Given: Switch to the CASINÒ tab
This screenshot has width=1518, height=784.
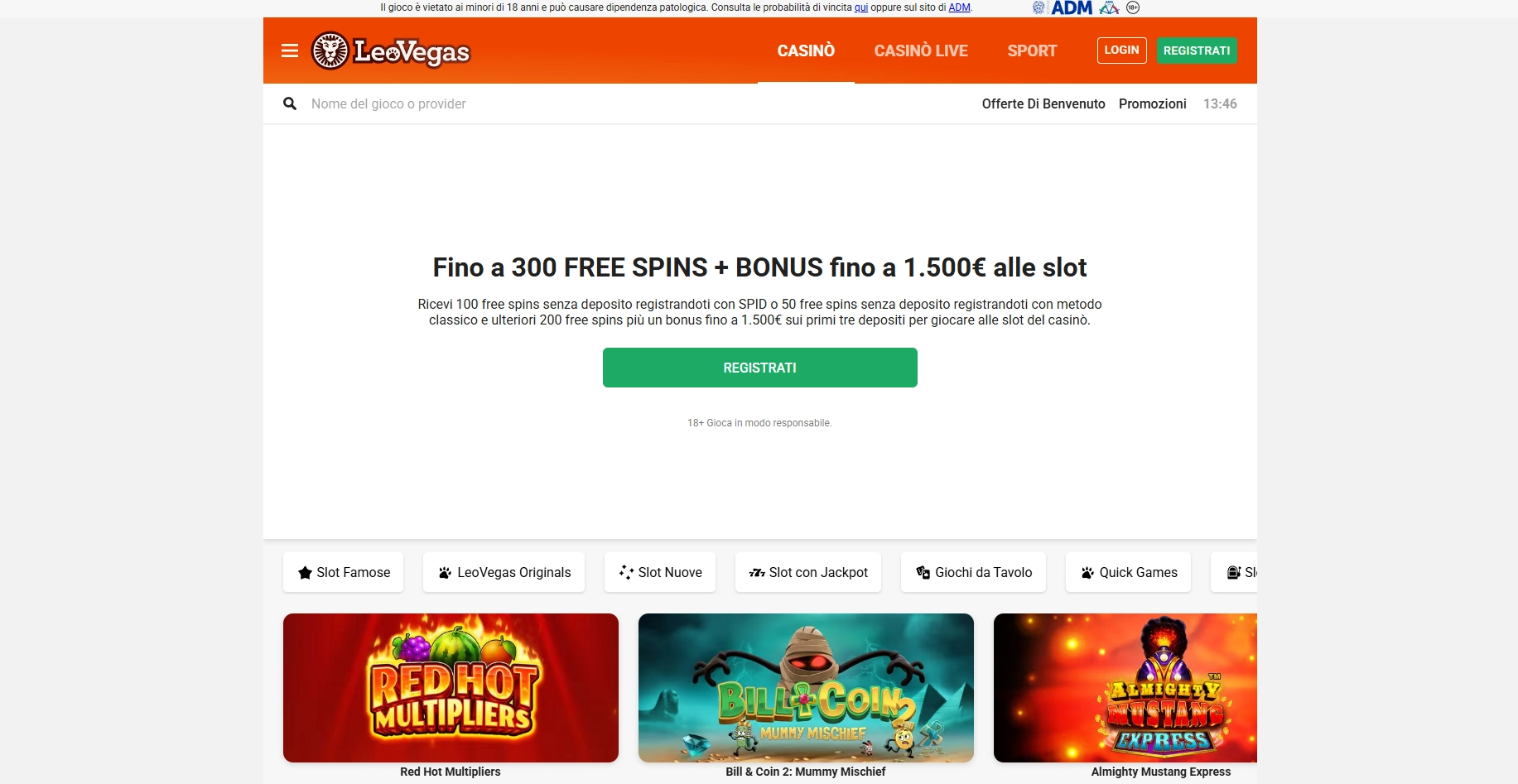Looking at the screenshot, I should [806, 51].
